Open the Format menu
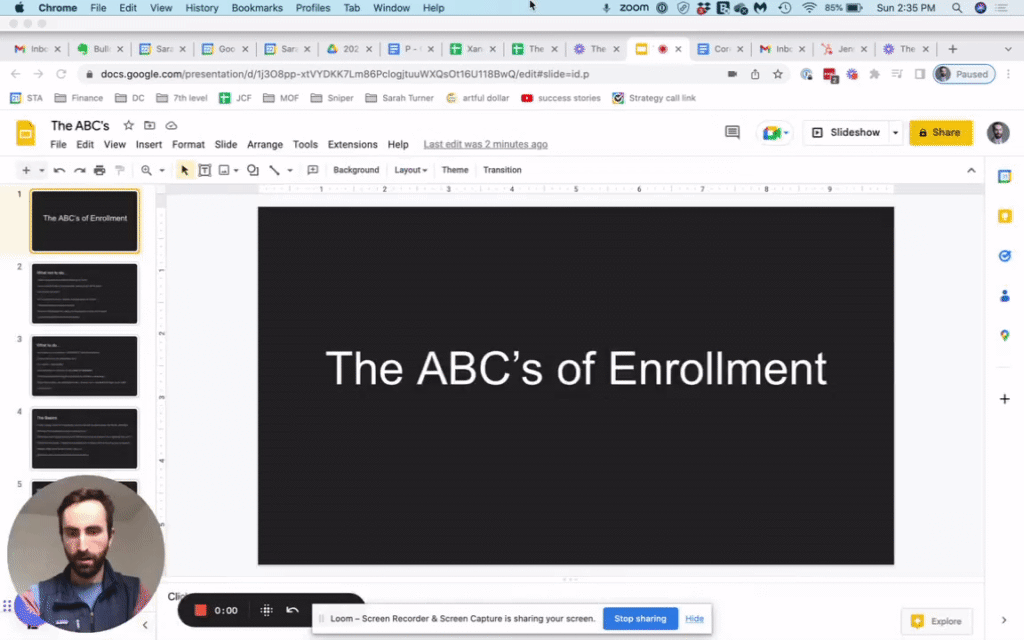Screen dimensions: 1024x640 (x=188, y=144)
